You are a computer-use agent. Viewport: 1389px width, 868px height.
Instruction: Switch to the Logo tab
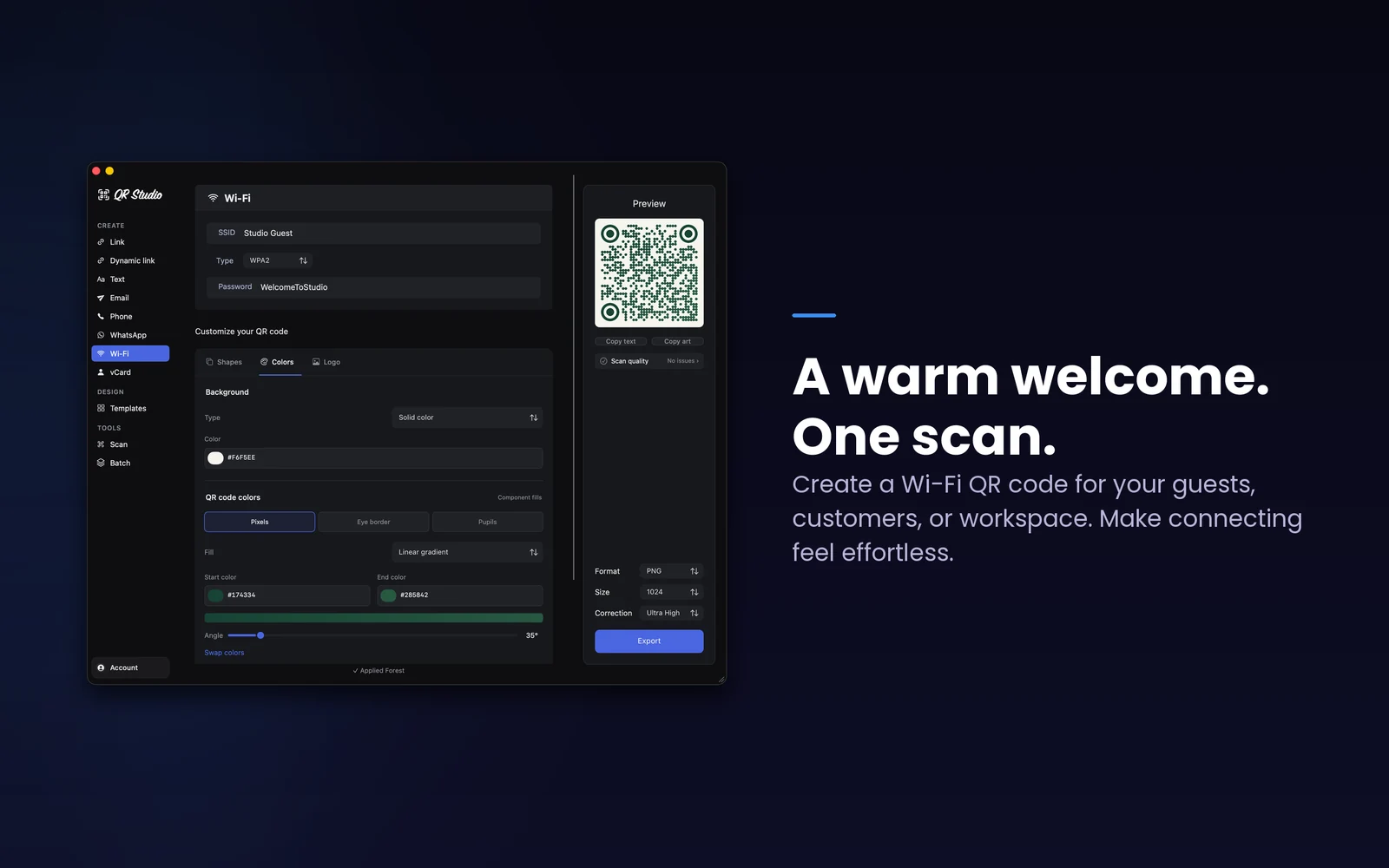coord(326,362)
